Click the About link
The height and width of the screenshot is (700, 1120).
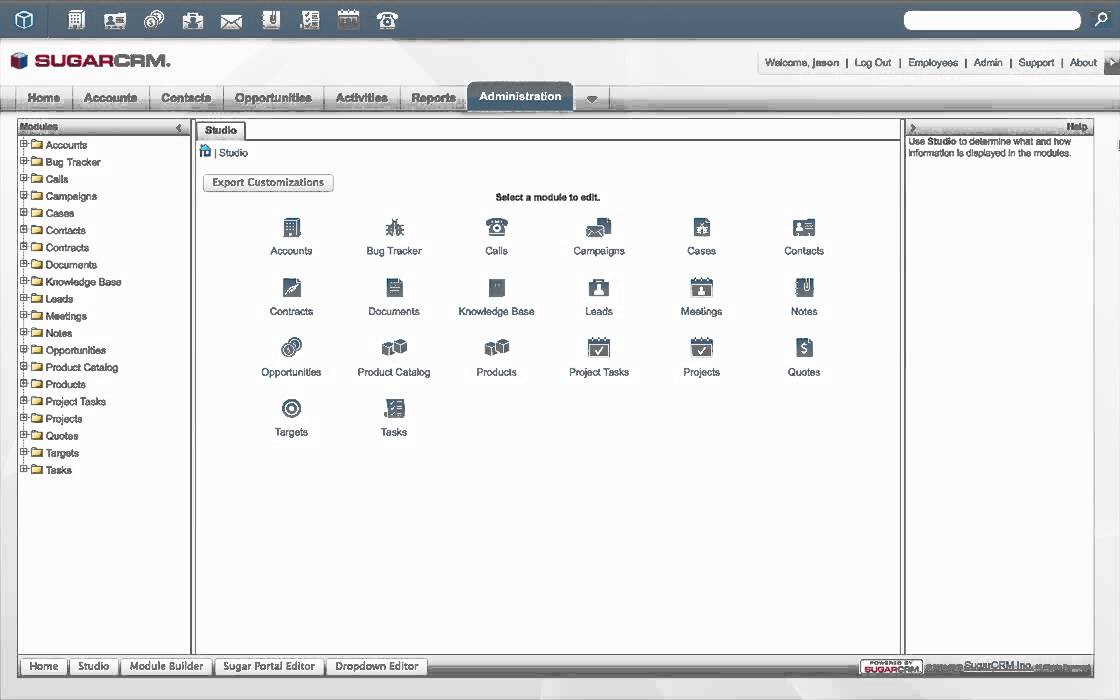click(x=1083, y=63)
